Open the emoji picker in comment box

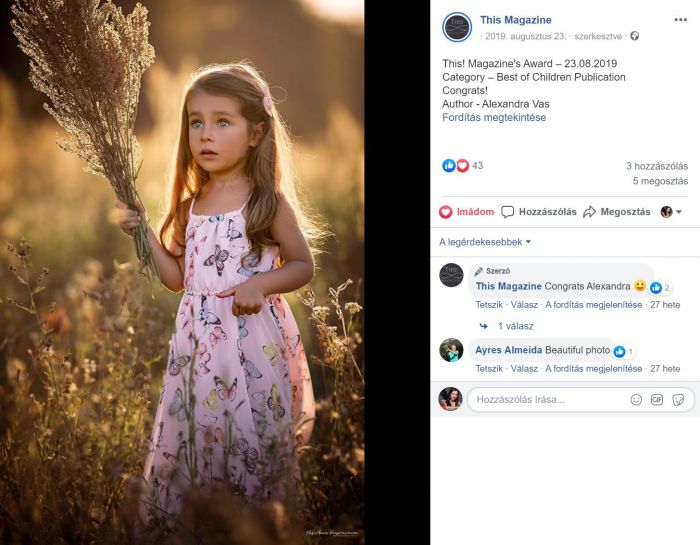pos(636,399)
